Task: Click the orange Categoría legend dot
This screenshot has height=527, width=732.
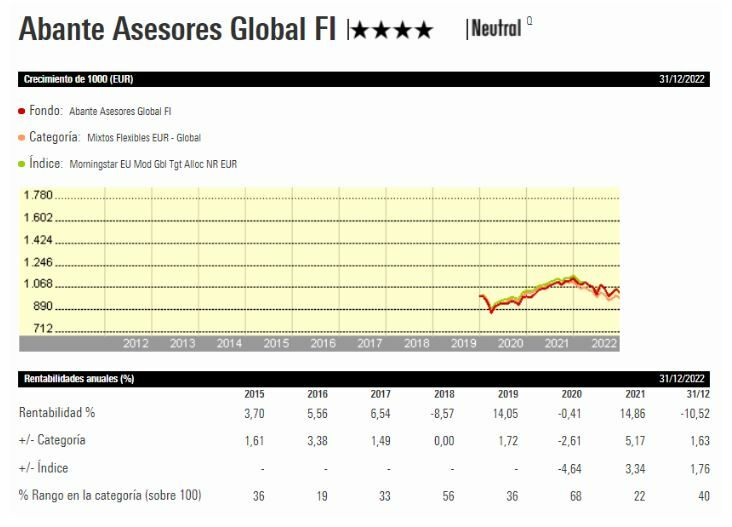Action: pos(22,137)
